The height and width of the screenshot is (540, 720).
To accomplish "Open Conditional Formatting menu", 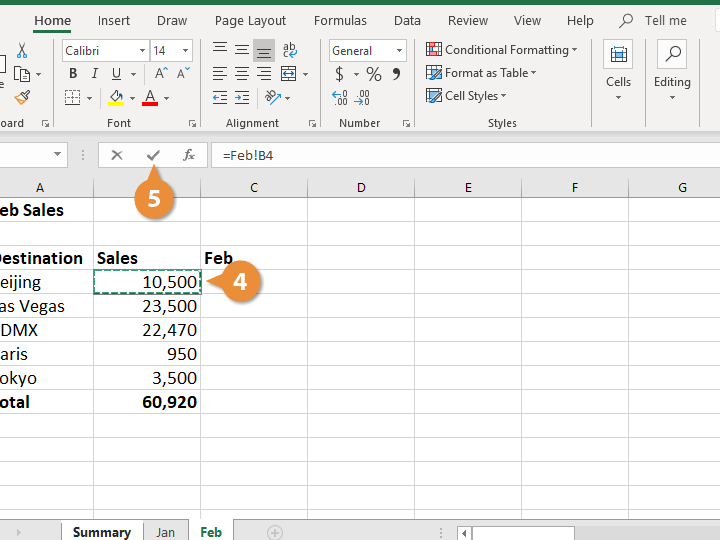I will 501,50.
